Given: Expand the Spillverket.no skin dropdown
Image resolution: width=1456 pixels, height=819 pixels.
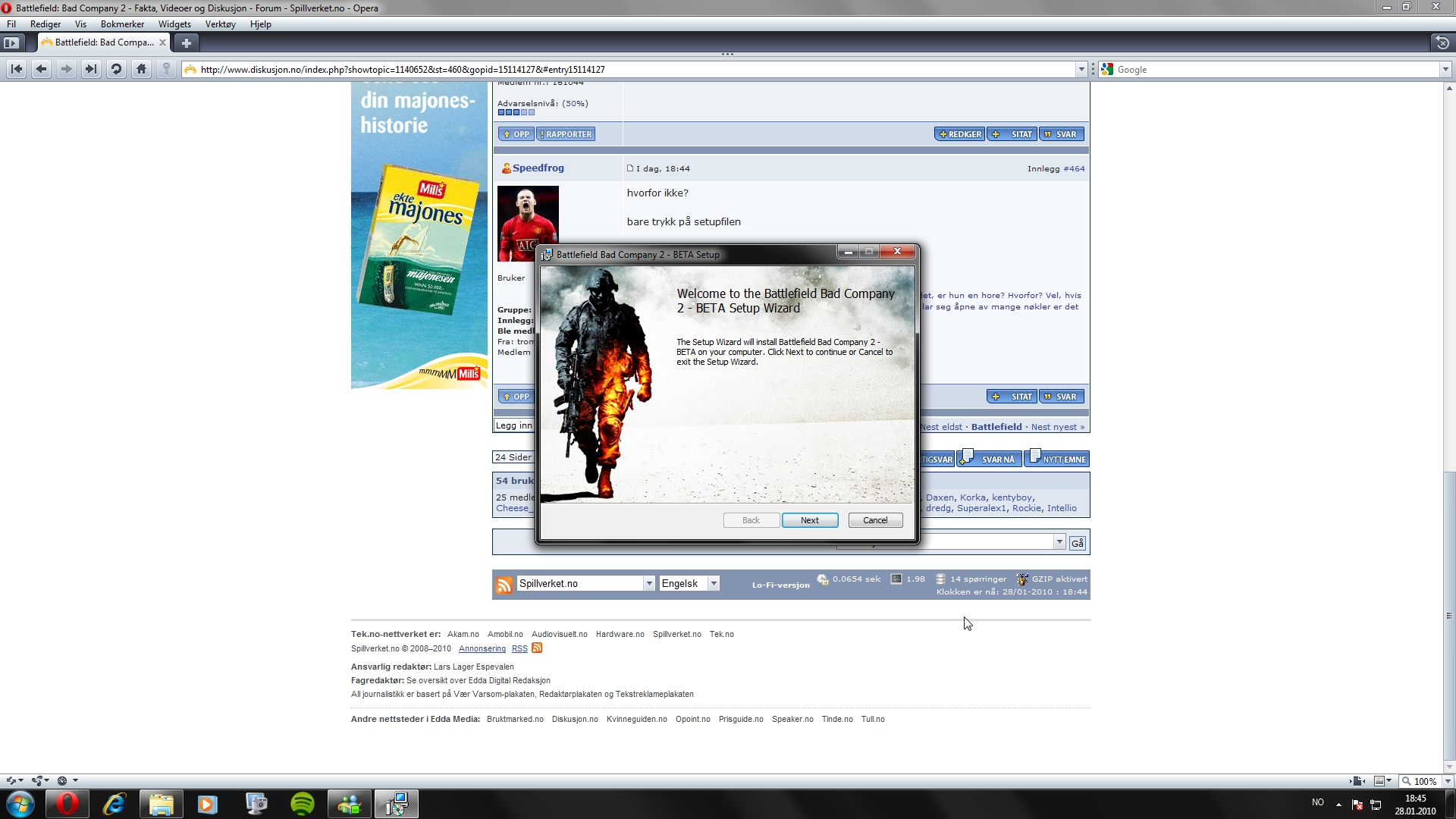Looking at the screenshot, I should 649,583.
